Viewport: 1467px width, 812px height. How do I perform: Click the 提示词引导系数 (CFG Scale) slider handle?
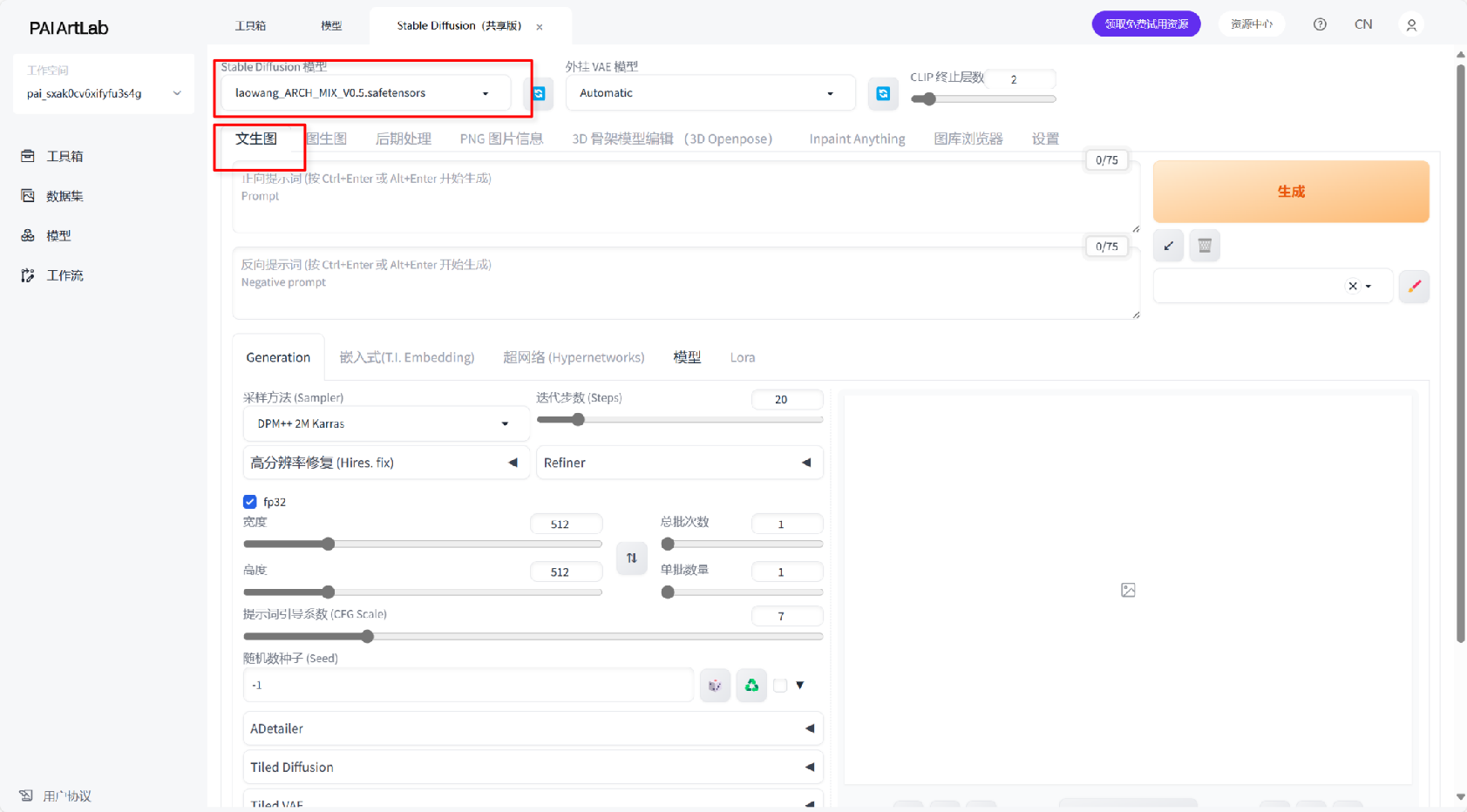coord(368,637)
